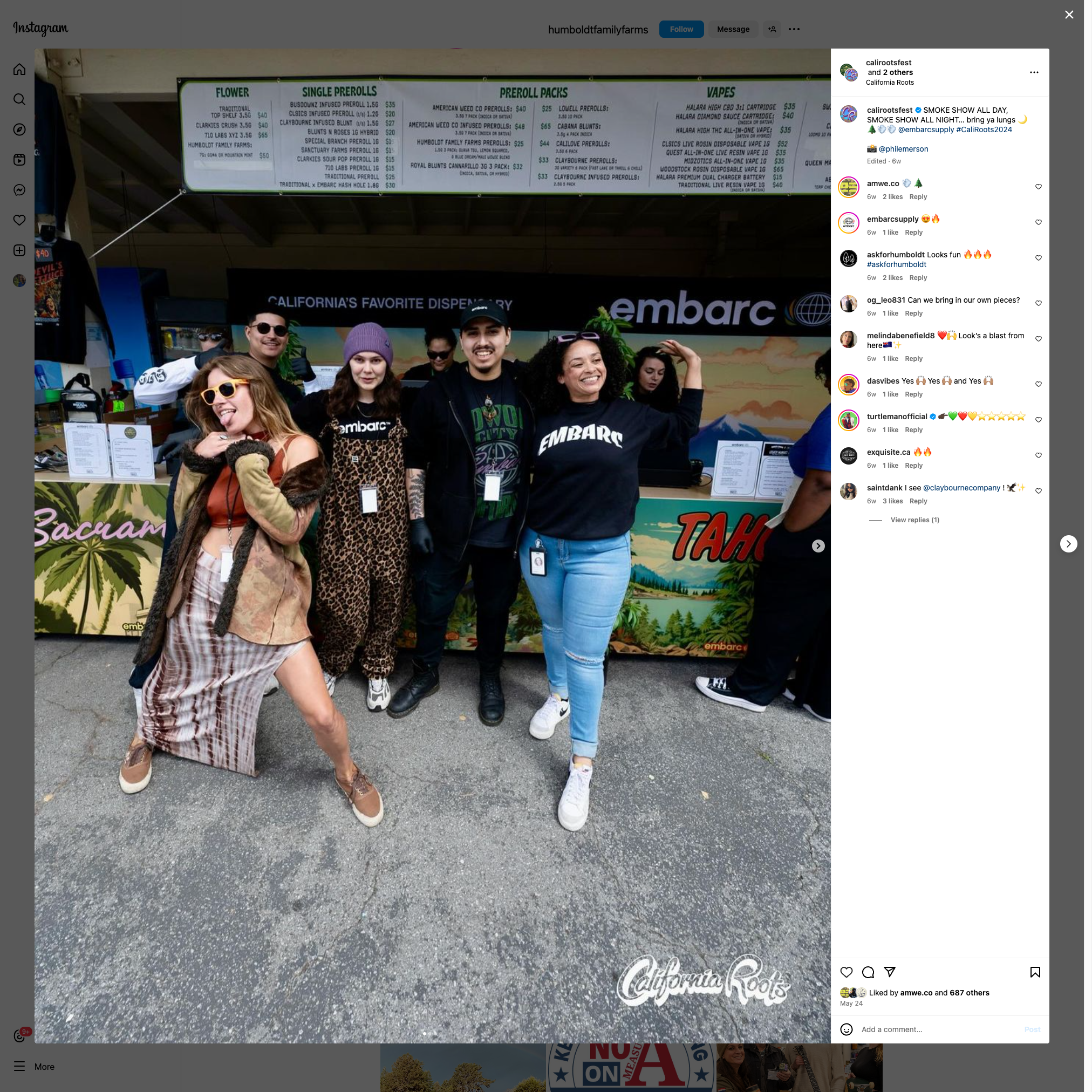The height and width of the screenshot is (1092, 1092).
Task: Message humboldtfamilyfarms
Action: 733,29
